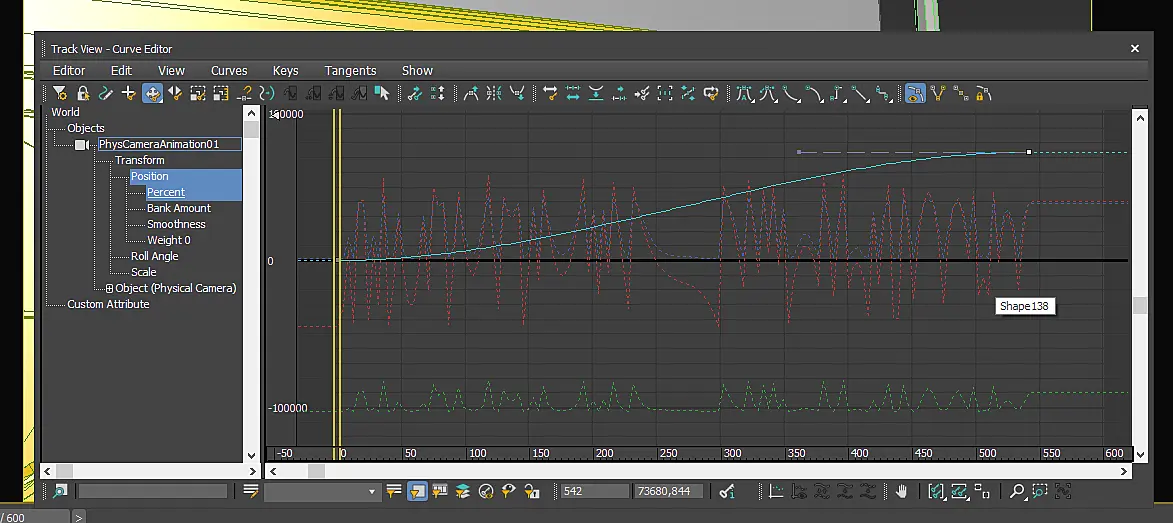Select the Smoothness track
1173x523 pixels.
coord(176,224)
